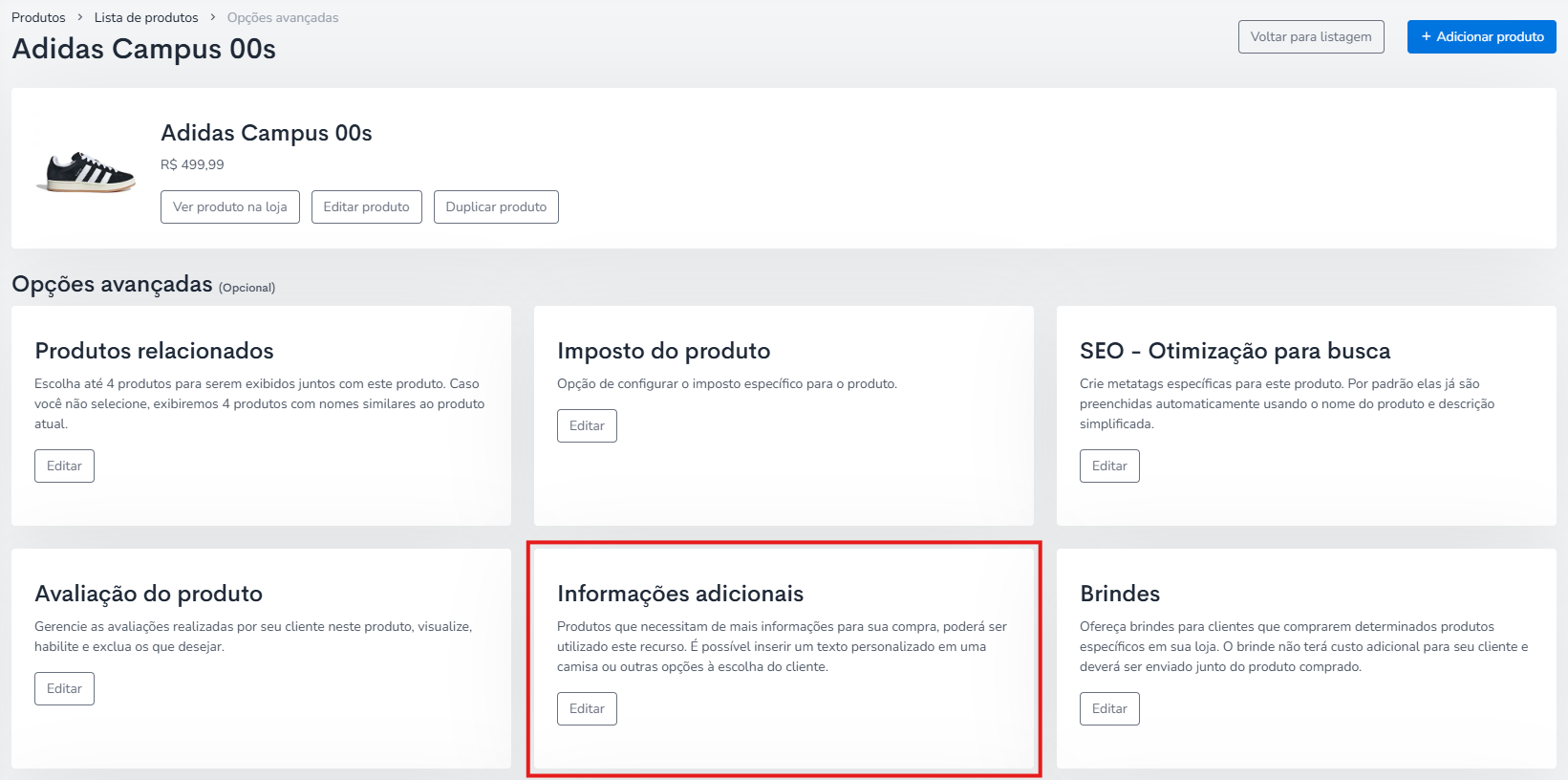
Task: Open the Adidas Campus 00s shoe thumbnail
Action: (x=86, y=172)
